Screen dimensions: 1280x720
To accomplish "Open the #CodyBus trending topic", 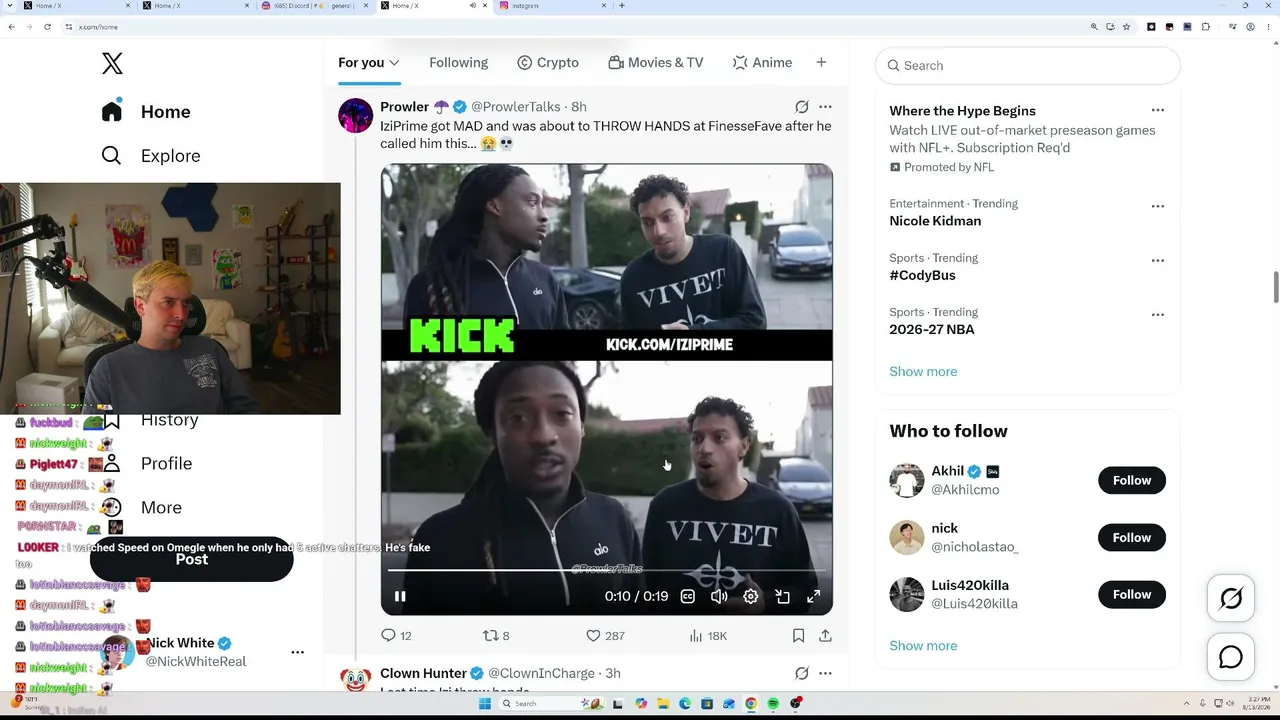I will tap(922, 275).
